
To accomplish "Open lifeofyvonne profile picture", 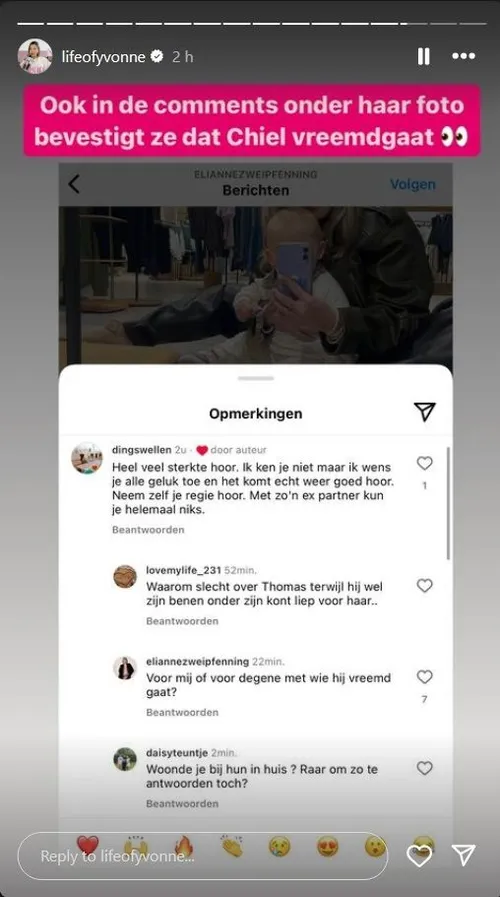I will pos(35,56).
